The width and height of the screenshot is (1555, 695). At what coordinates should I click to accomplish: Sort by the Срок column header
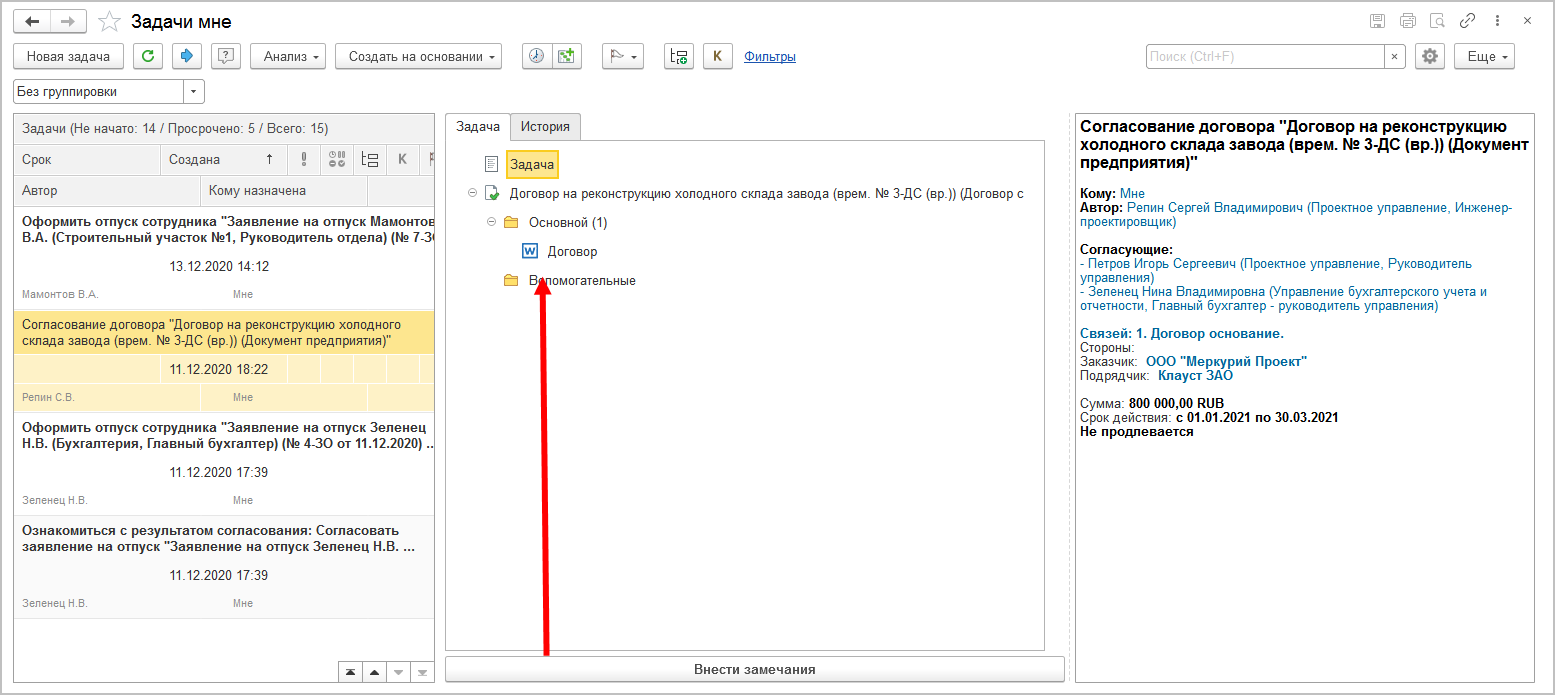point(88,159)
